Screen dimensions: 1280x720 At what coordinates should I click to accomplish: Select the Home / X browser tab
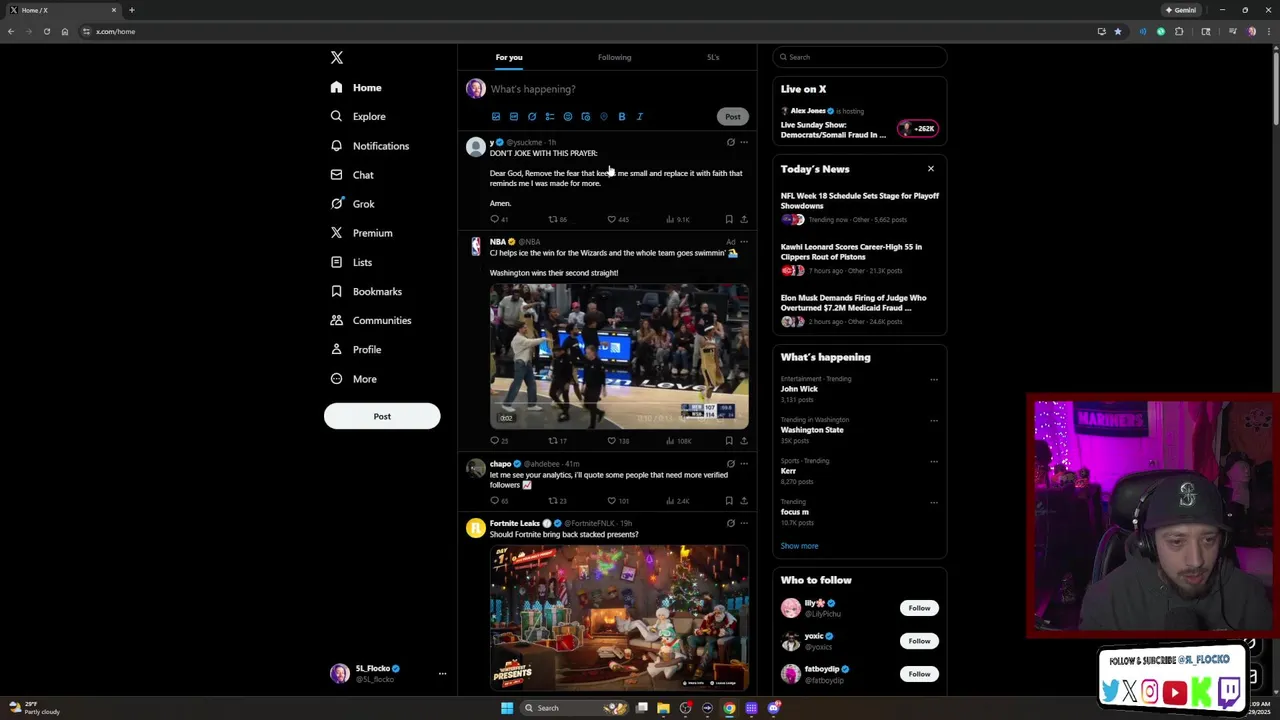pos(60,10)
